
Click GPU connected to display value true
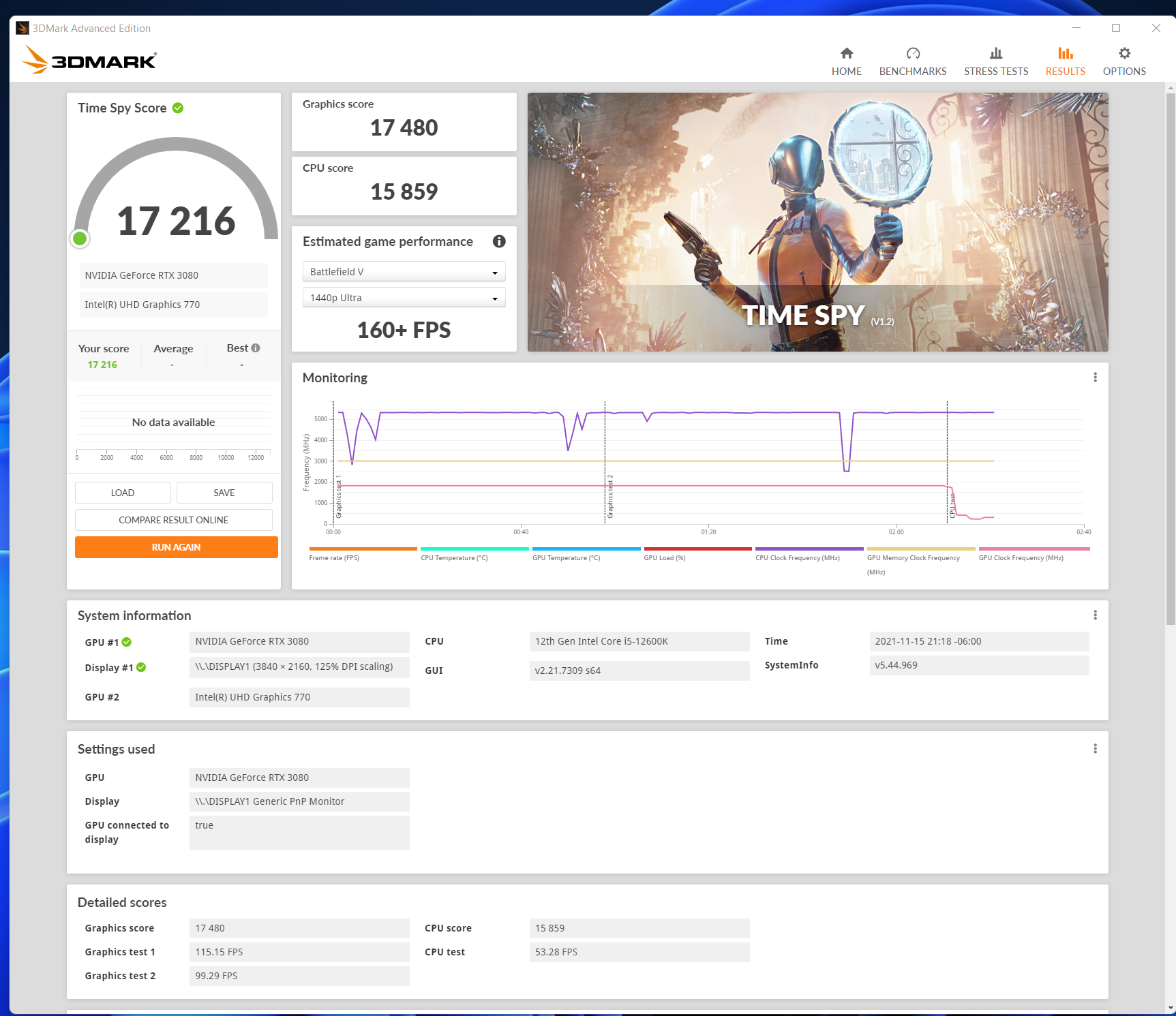point(299,832)
